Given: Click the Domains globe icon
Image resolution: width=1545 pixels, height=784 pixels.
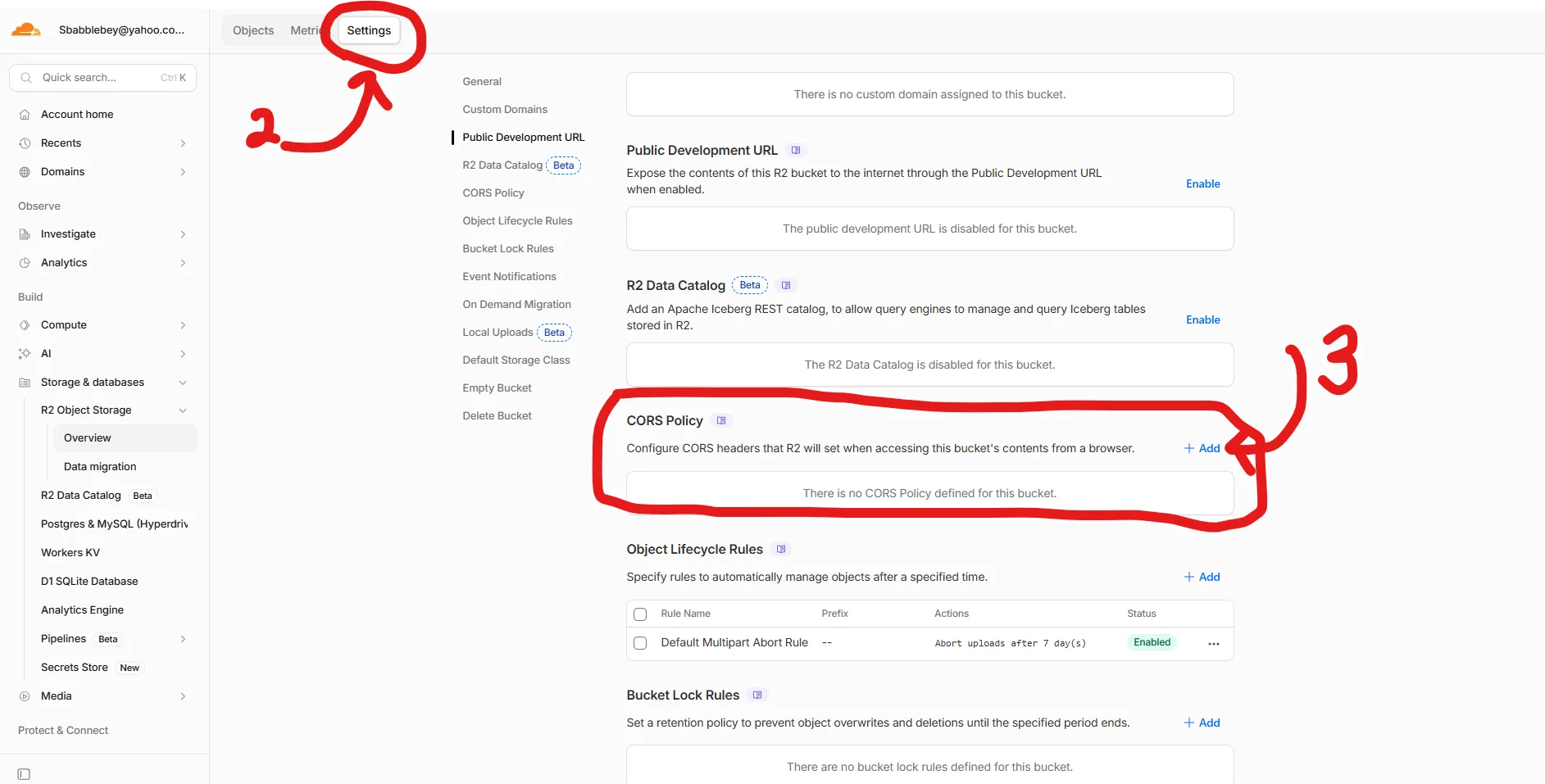Looking at the screenshot, I should (25, 172).
